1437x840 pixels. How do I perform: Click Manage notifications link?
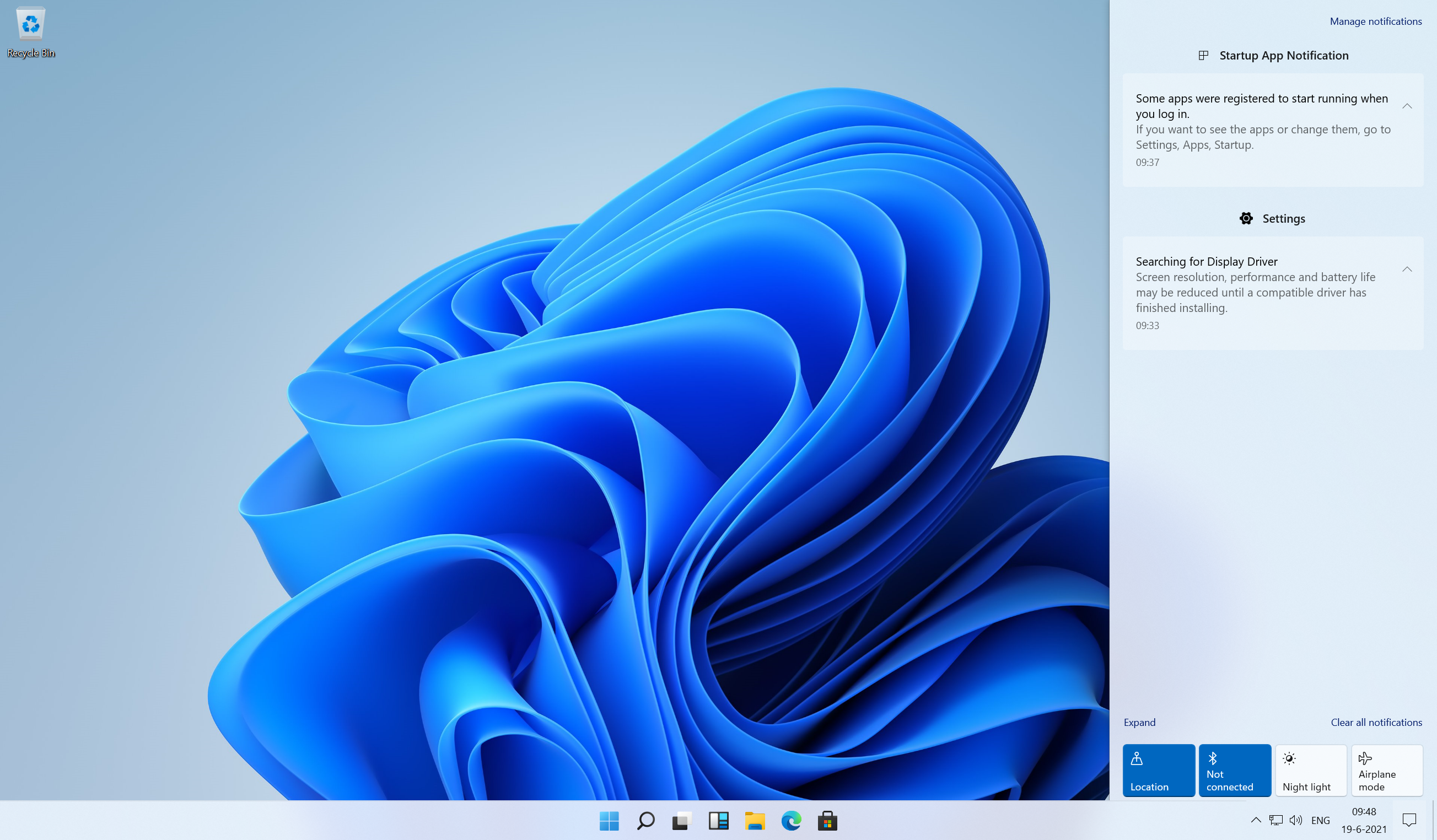click(x=1375, y=21)
